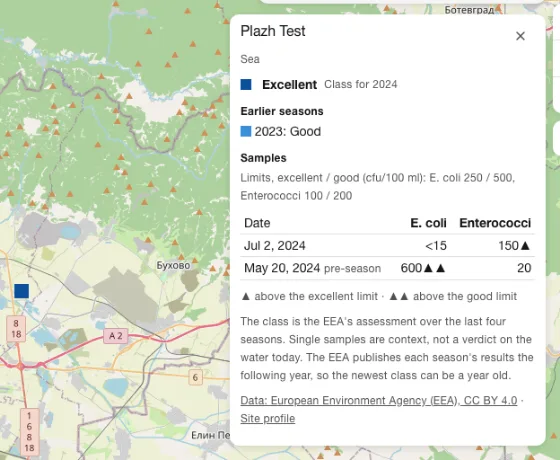Click the Plazh Test title
The height and width of the screenshot is (460, 560).
point(273,31)
